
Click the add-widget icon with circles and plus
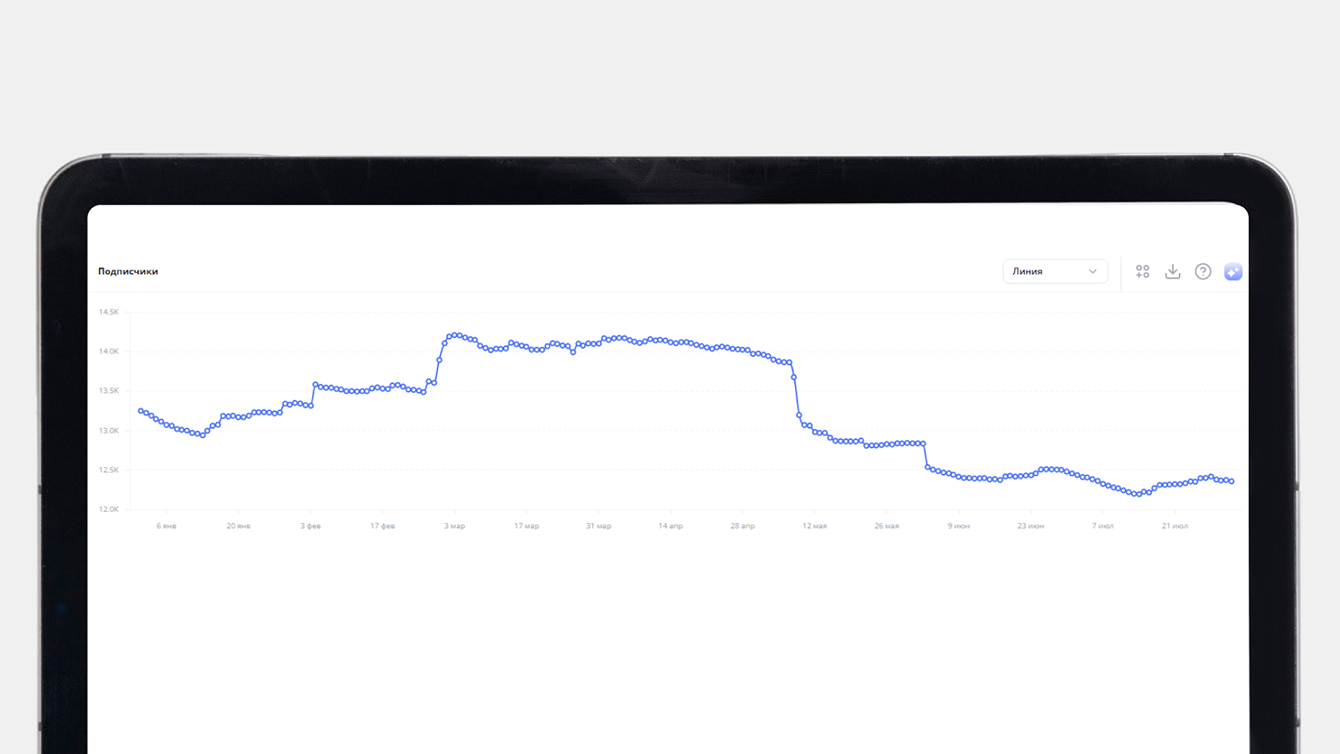1143,271
